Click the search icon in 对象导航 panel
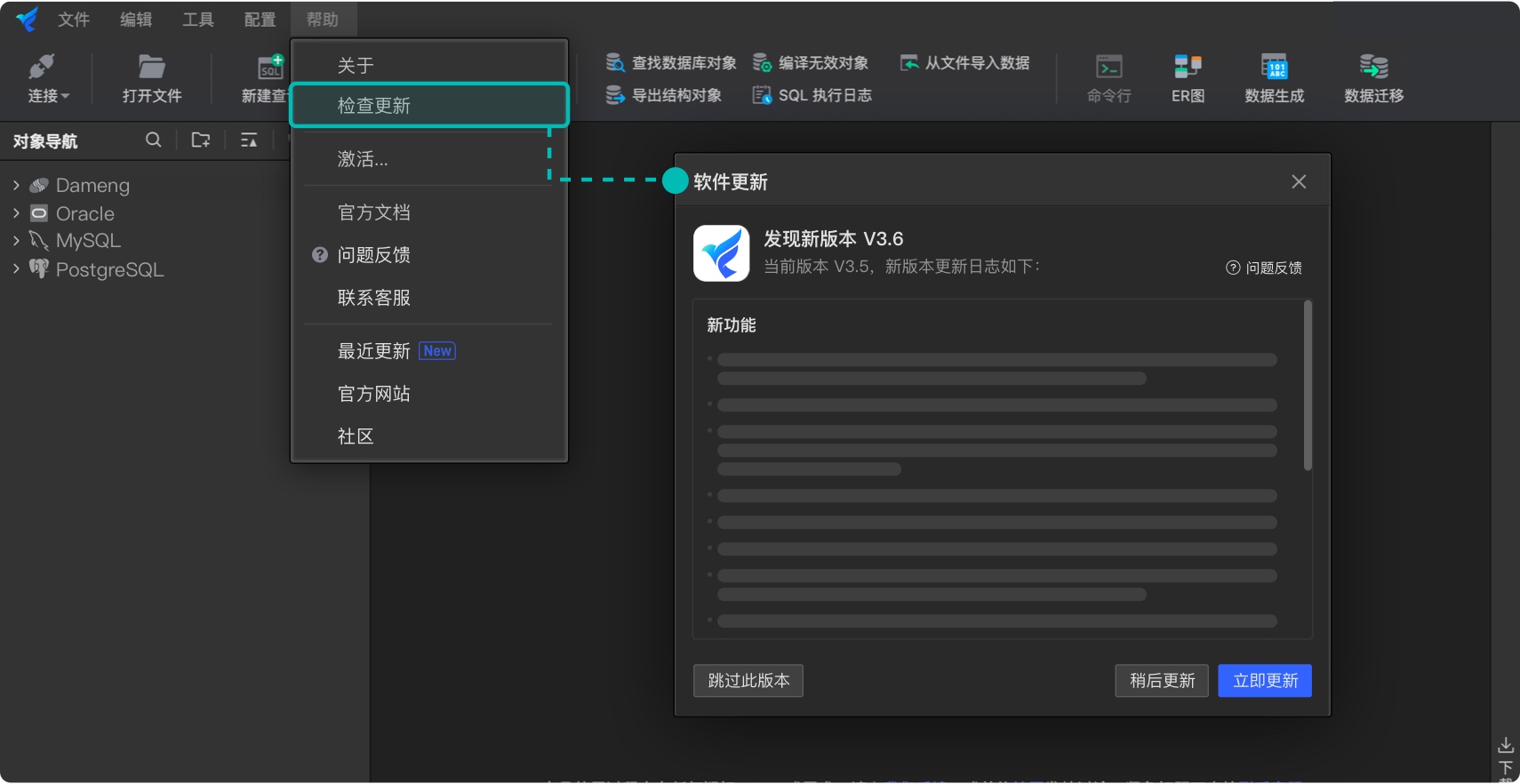Viewport: 1520px width, 784px height. coord(154,140)
